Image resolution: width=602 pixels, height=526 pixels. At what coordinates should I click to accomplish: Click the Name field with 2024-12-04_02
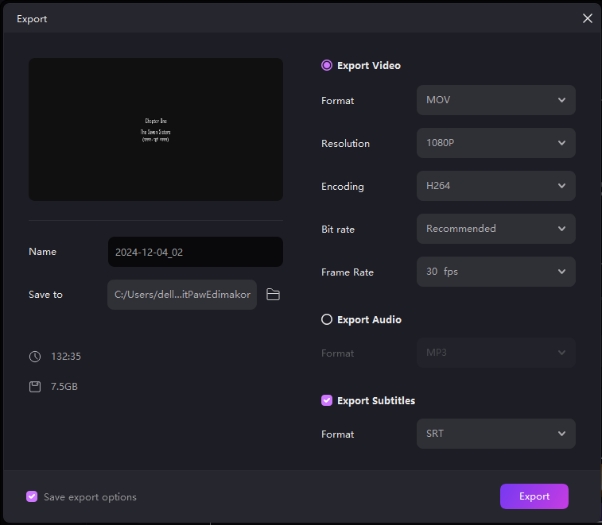pyautogui.click(x=195, y=252)
